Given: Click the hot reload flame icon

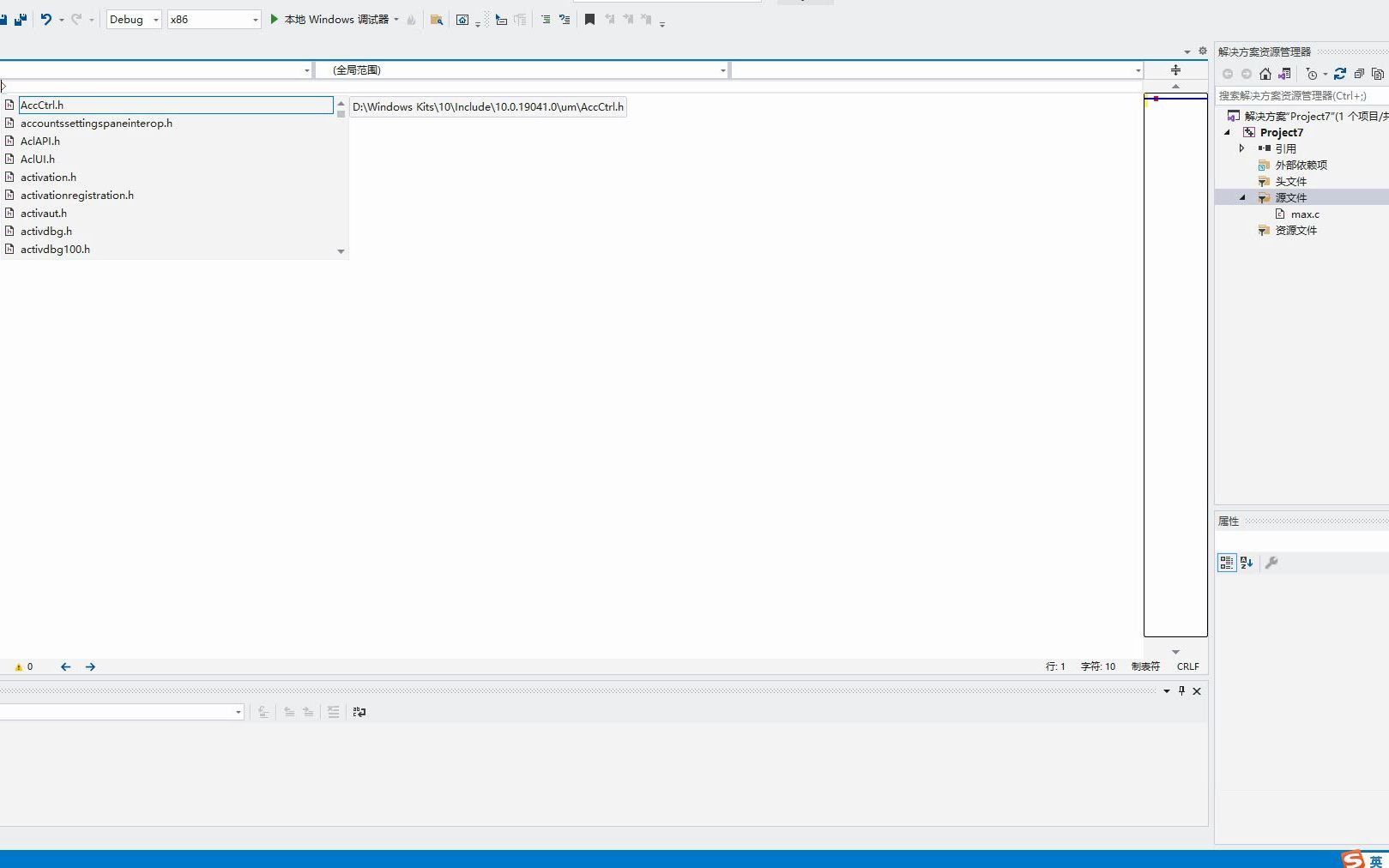Looking at the screenshot, I should coord(412,20).
